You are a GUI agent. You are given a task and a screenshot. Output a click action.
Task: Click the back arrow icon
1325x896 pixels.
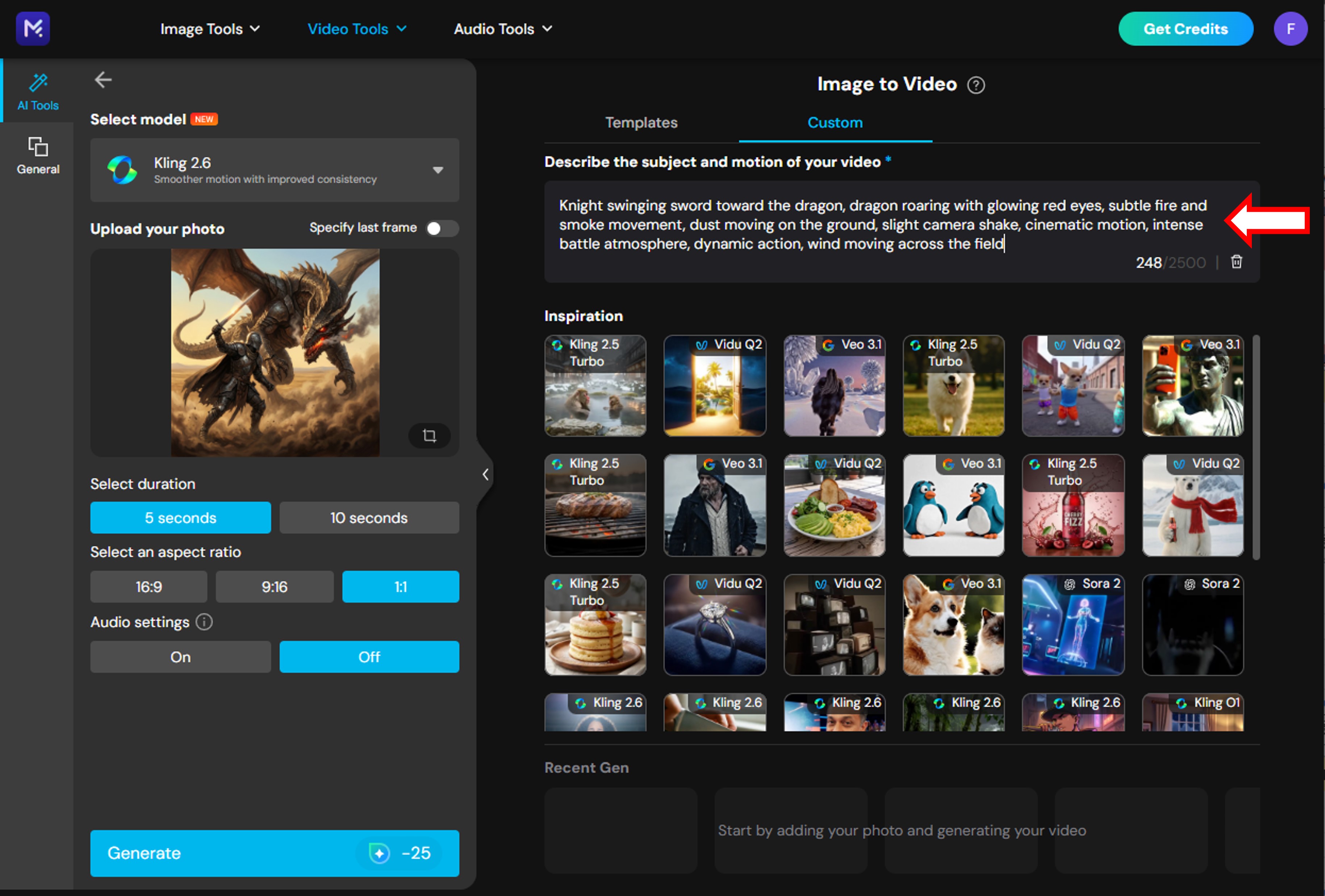pos(103,80)
